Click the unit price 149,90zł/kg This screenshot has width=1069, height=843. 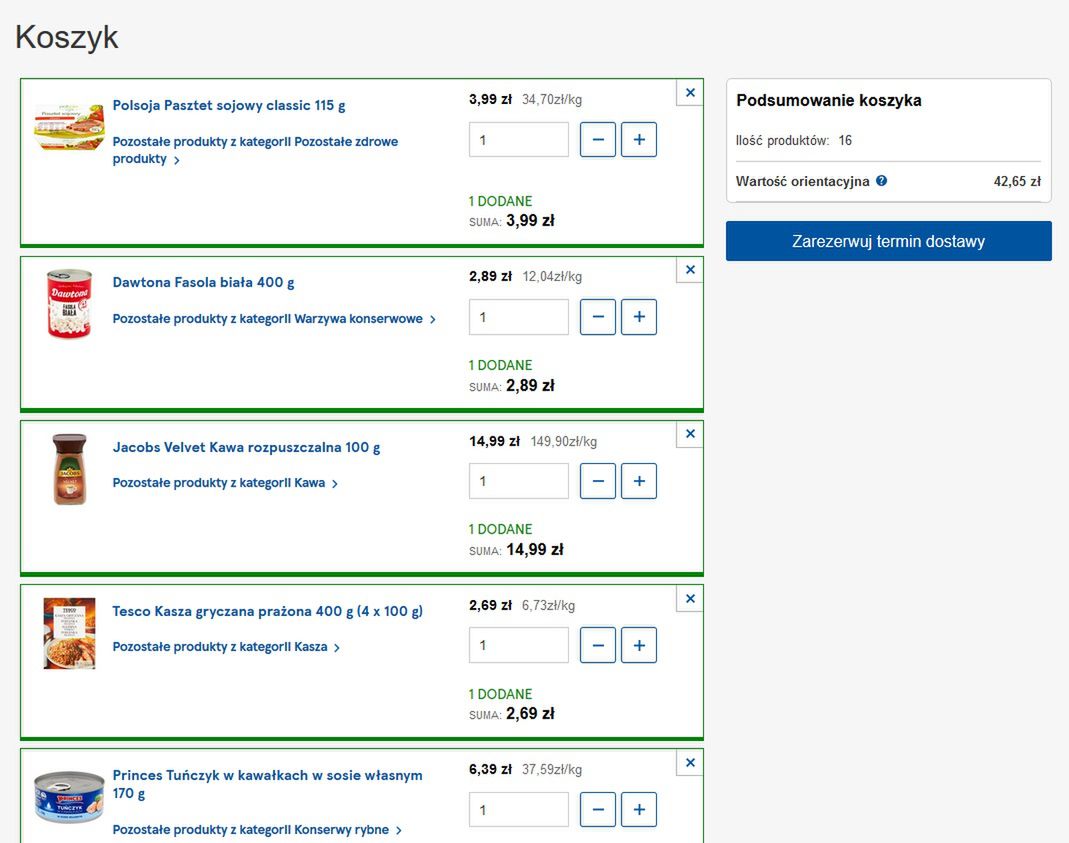pyautogui.click(x=564, y=442)
